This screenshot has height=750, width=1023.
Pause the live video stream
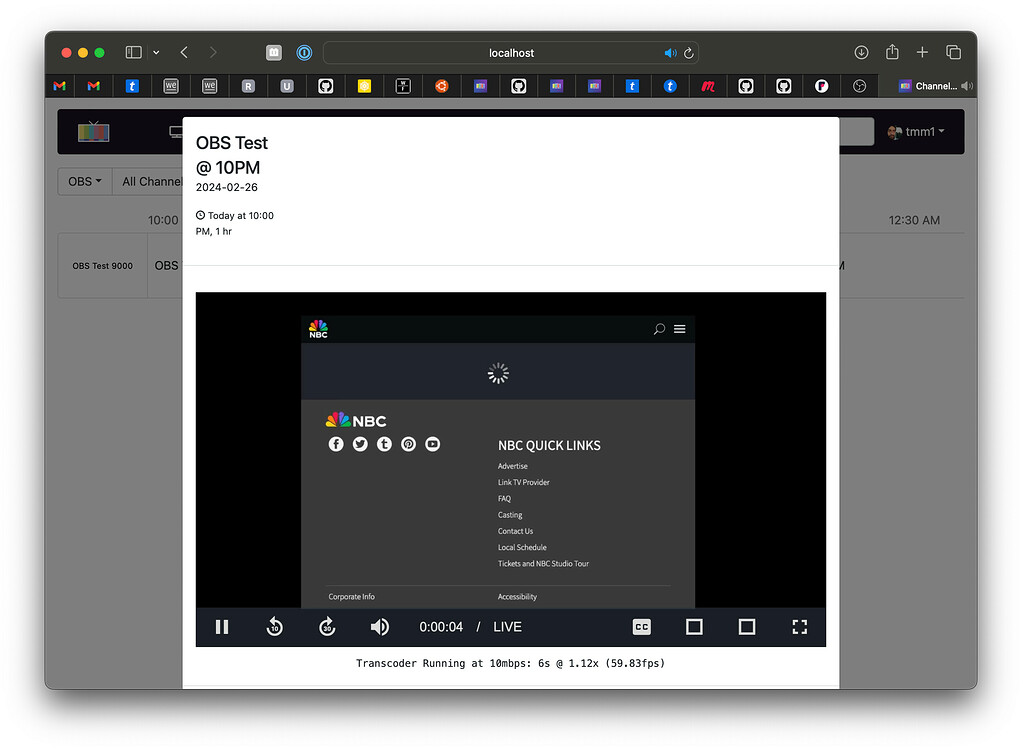(222, 627)
